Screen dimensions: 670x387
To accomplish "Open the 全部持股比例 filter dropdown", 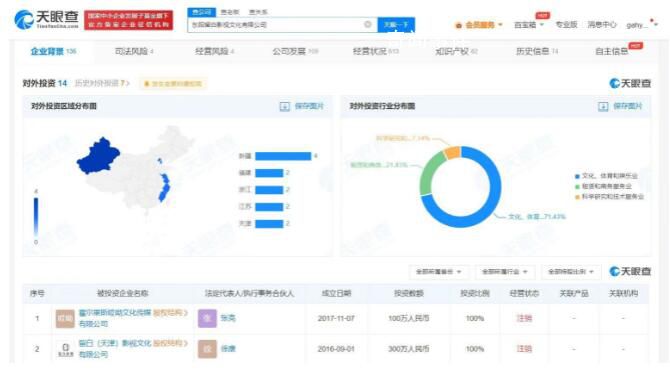I will click(x=571, y=272).
